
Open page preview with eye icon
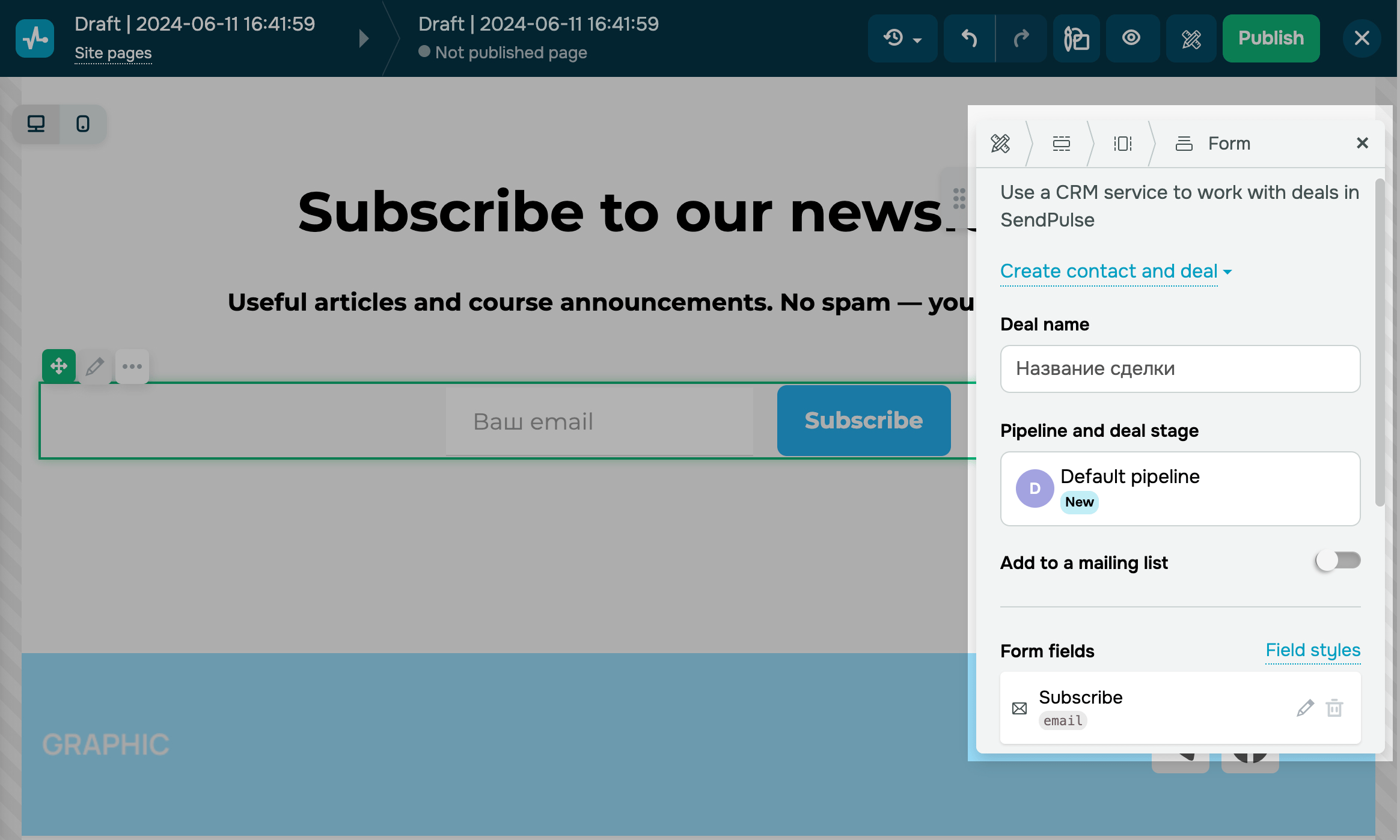pyautogui.click(x=1131, y=38)
